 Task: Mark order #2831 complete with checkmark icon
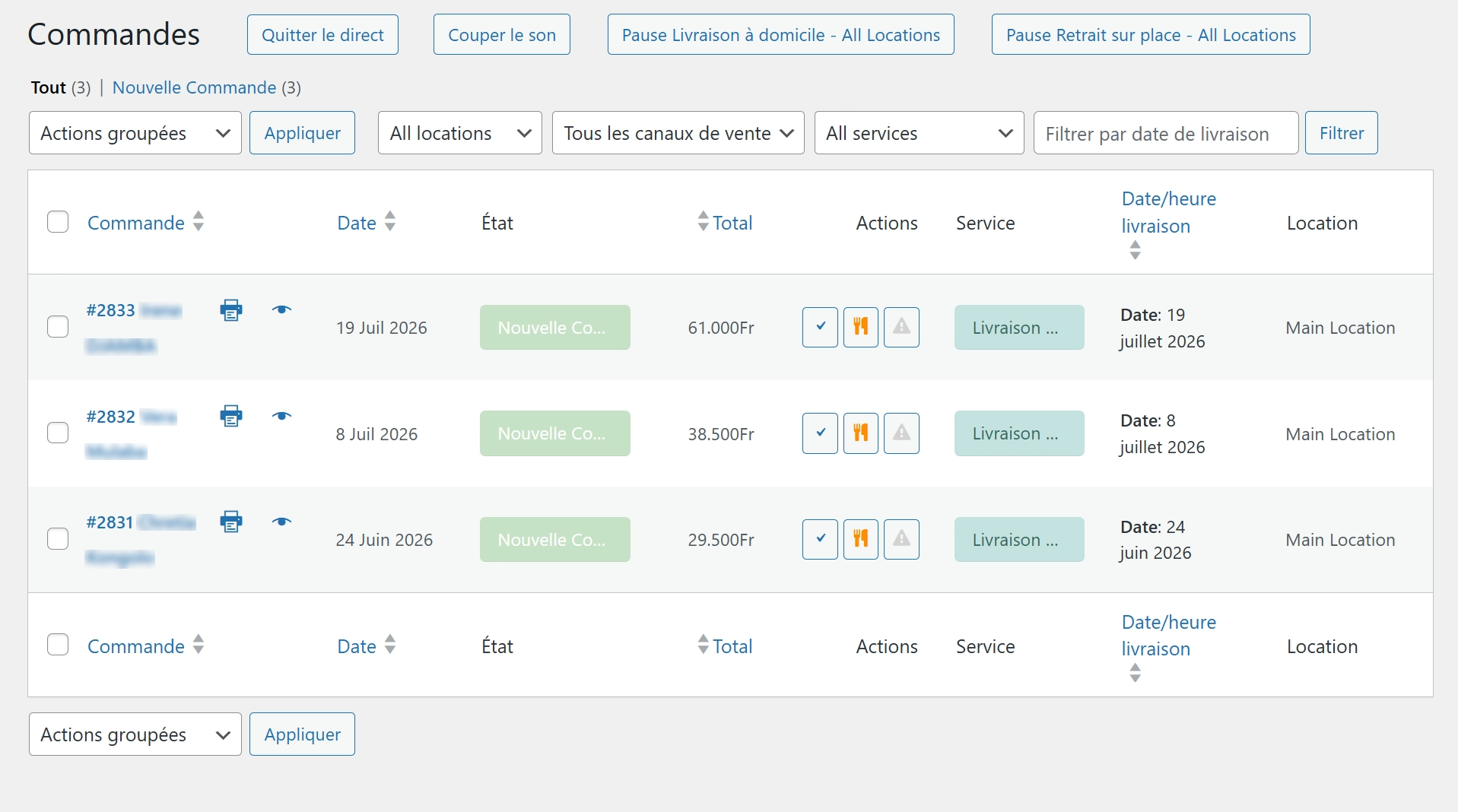point(820,539)
